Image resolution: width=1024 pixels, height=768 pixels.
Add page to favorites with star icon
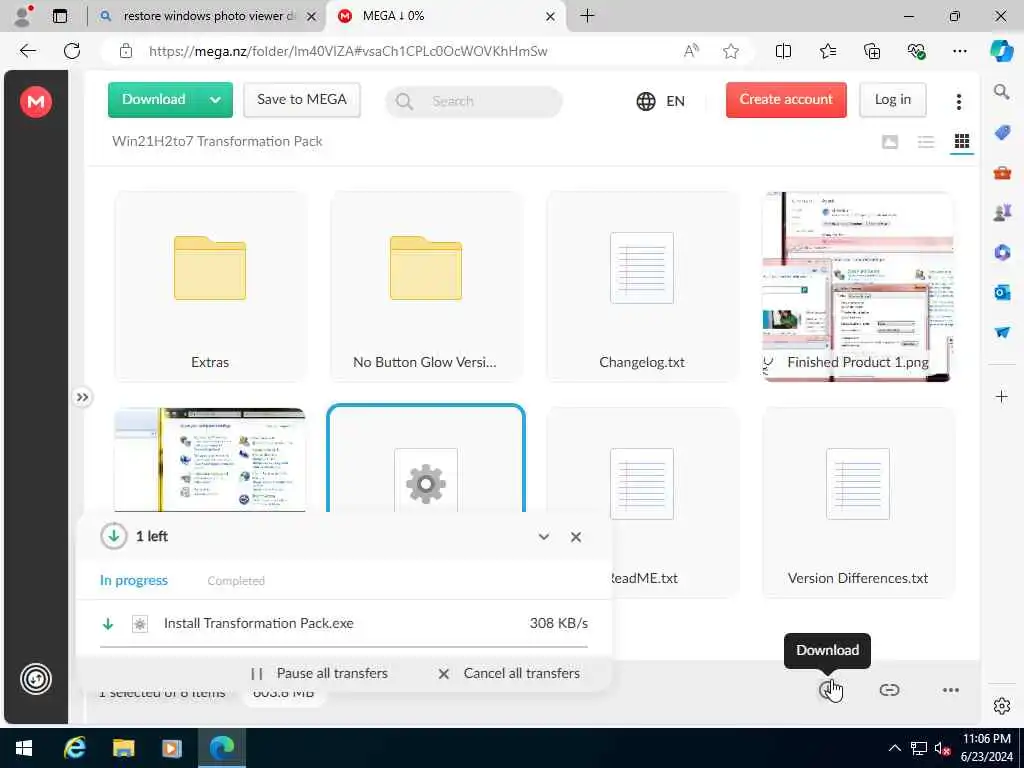click(x=731, y=51)
